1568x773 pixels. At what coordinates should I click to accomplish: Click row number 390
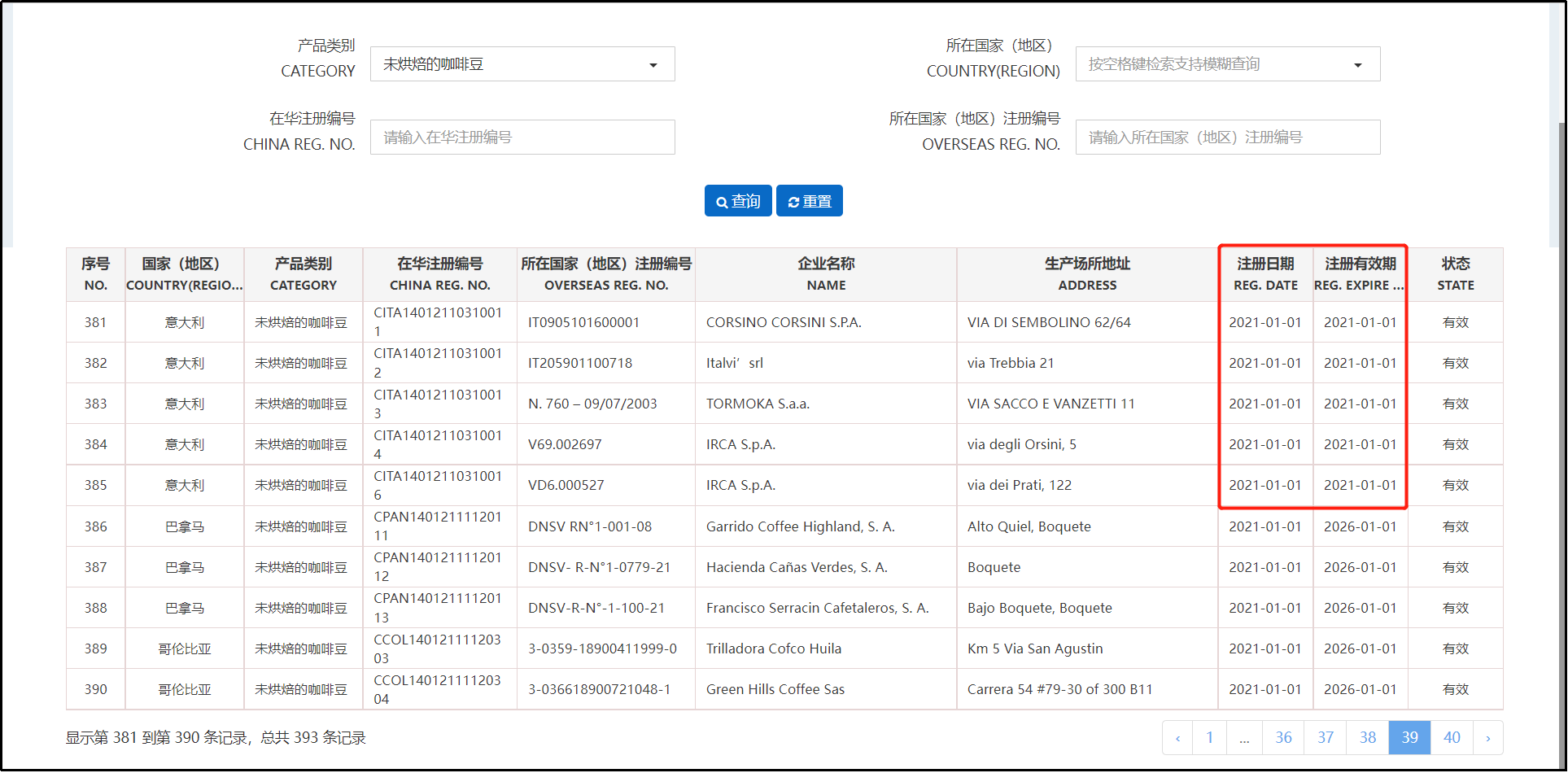point(95,689)
